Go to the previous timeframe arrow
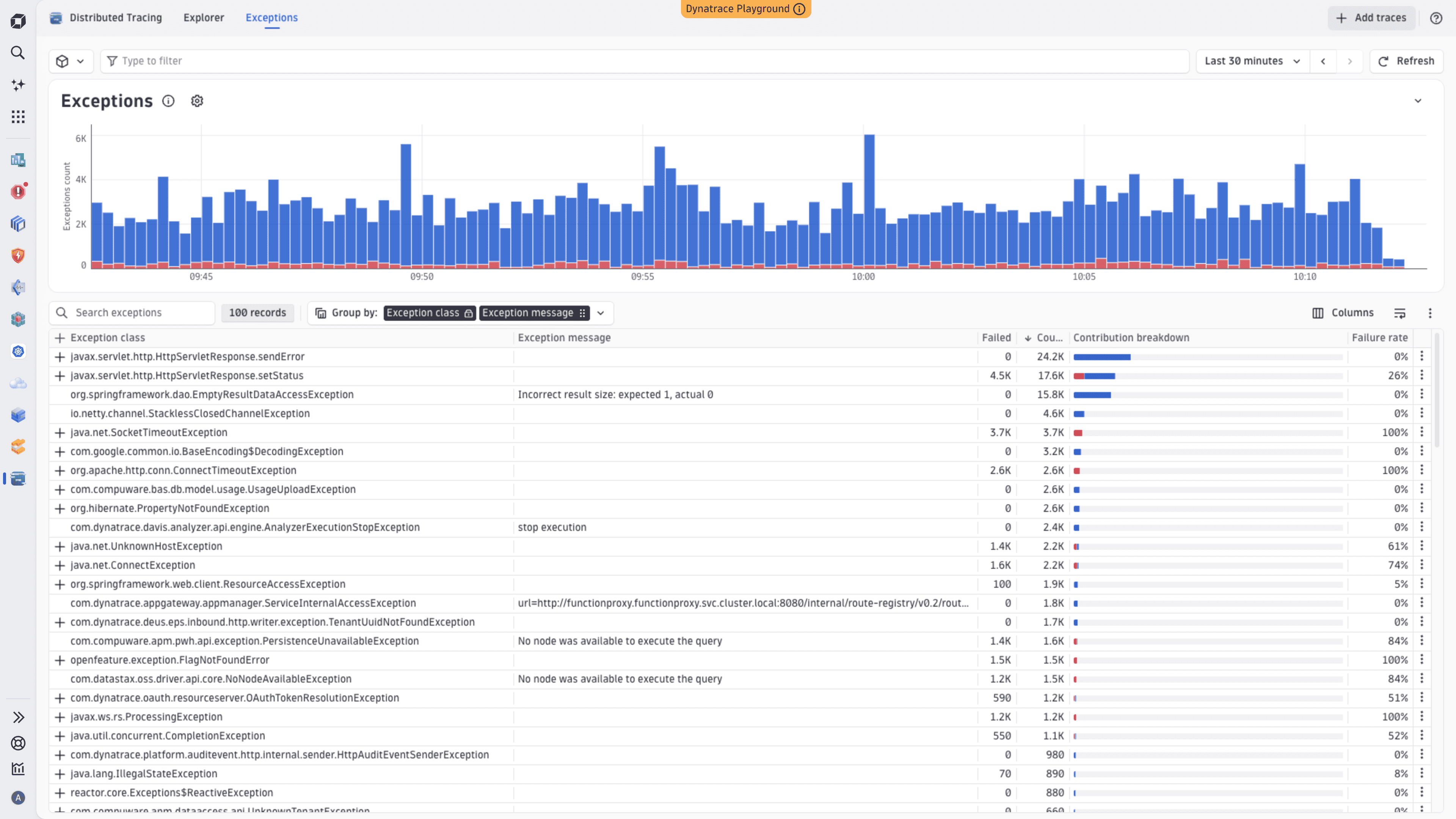 pyautogui.click(x=1323, y=61)
